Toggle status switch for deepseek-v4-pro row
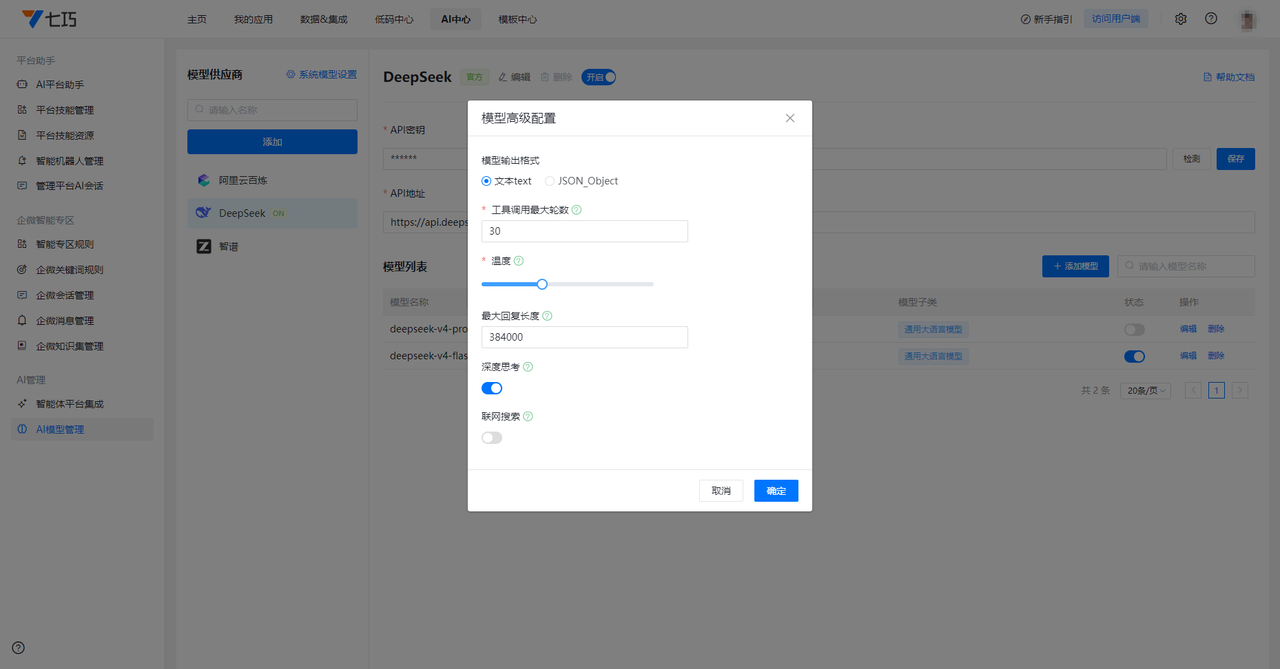This screenshot has width=1280, height=669. coord(1134,329)
